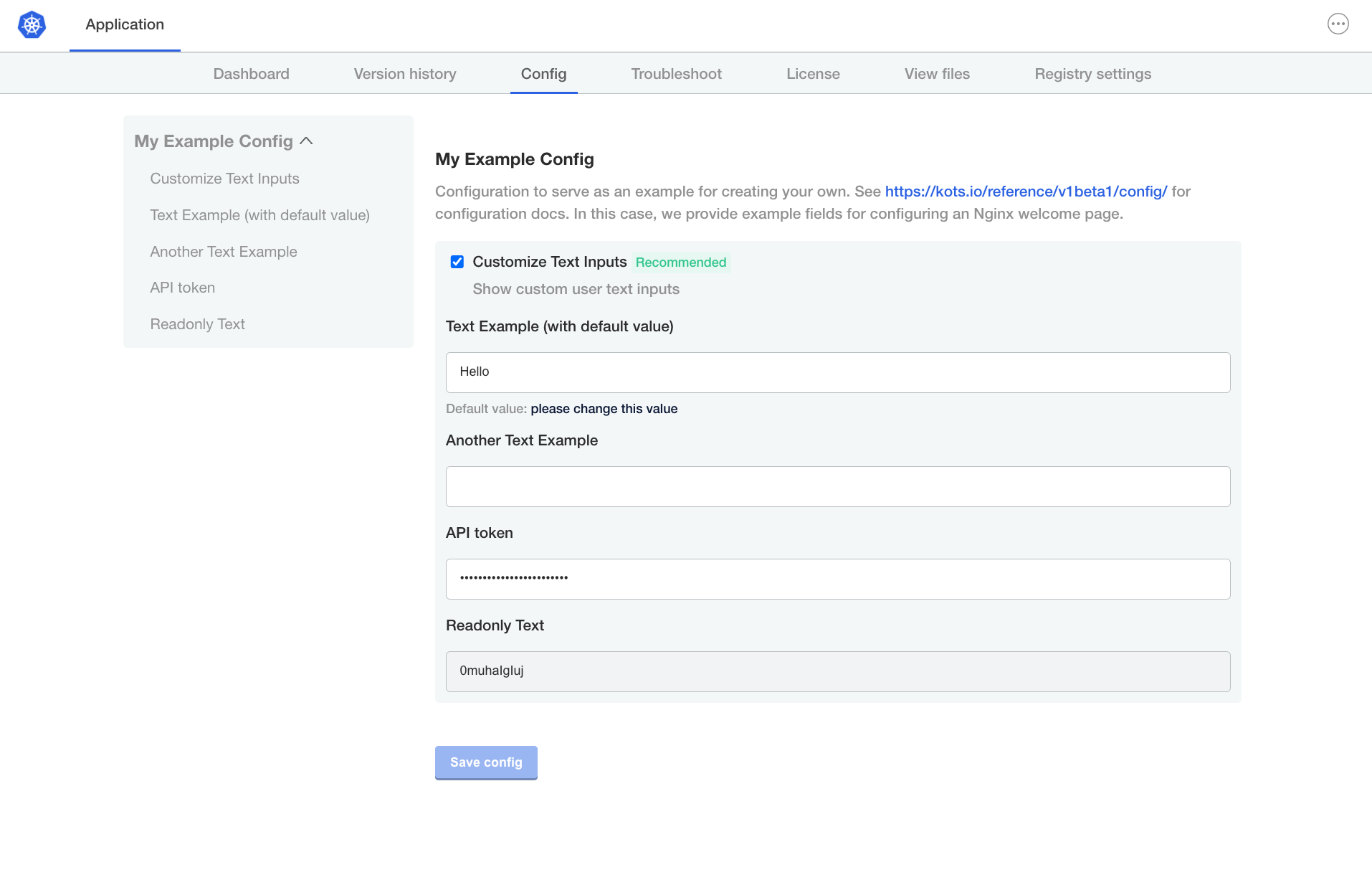Screen dimensions: 1372x880
Task: Open the overflow menu in top right corner
Action: pyautogui.click(x=1338, y=23)
